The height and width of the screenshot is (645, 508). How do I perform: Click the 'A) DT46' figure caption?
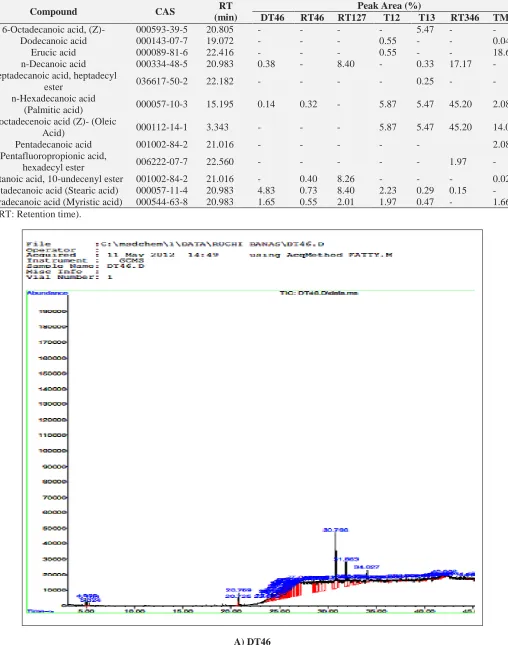pyautogui.click(x=252, y=641)
